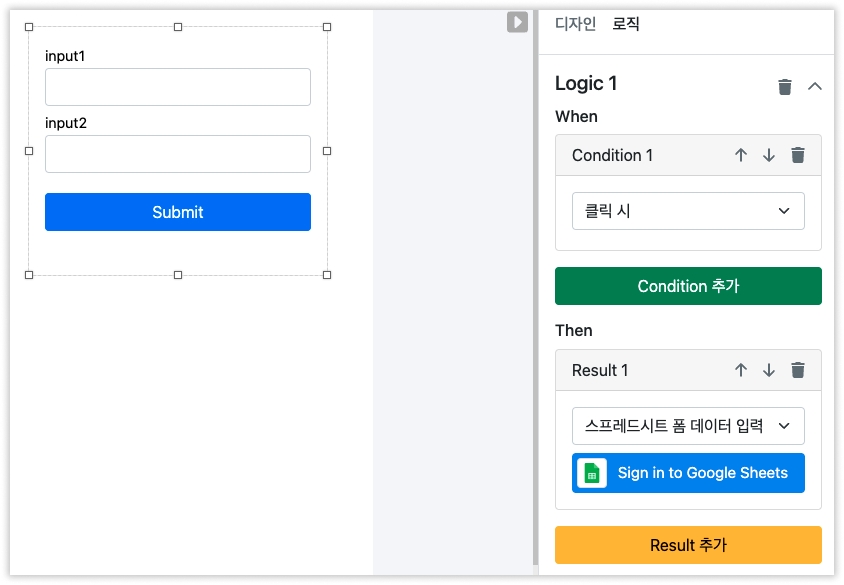This screenshot has width=844, height=585.
Task: Switch to the 디자인 tab
Action: [575, 24]
